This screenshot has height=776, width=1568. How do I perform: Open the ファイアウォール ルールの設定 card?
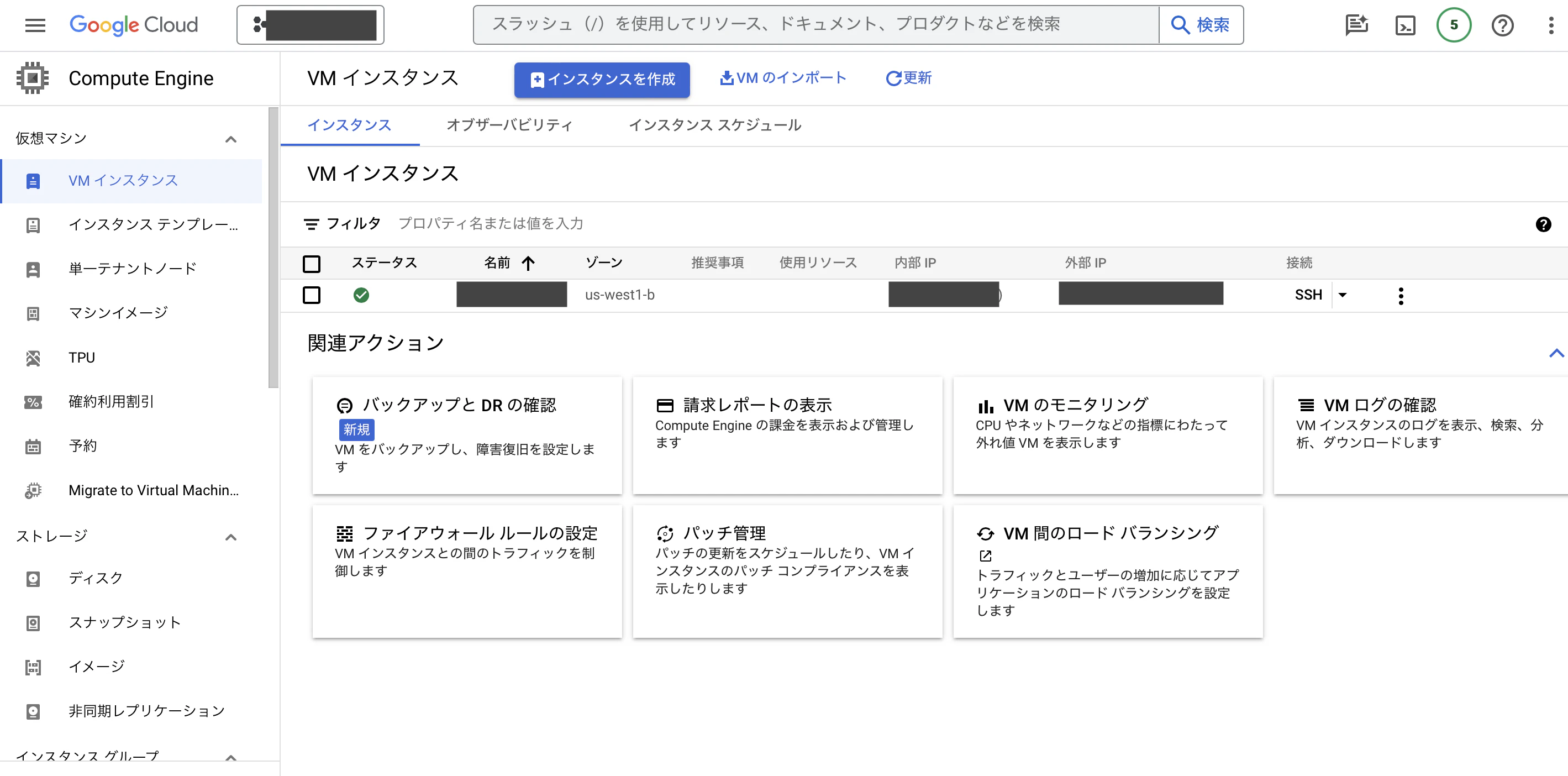coord(467,571)
